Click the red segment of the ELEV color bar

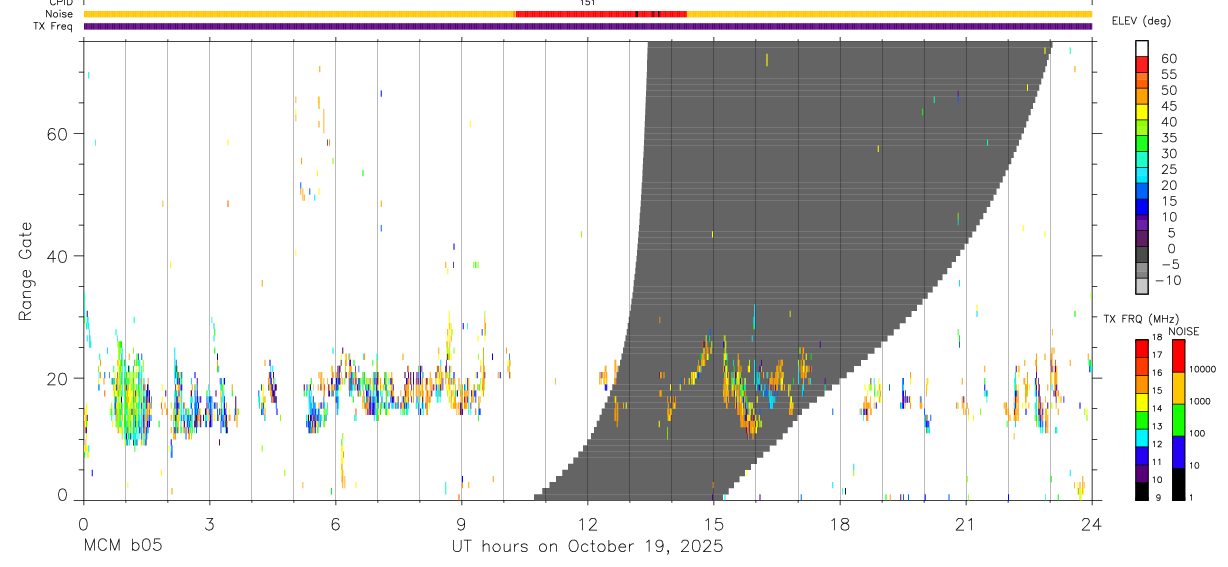1142,63
